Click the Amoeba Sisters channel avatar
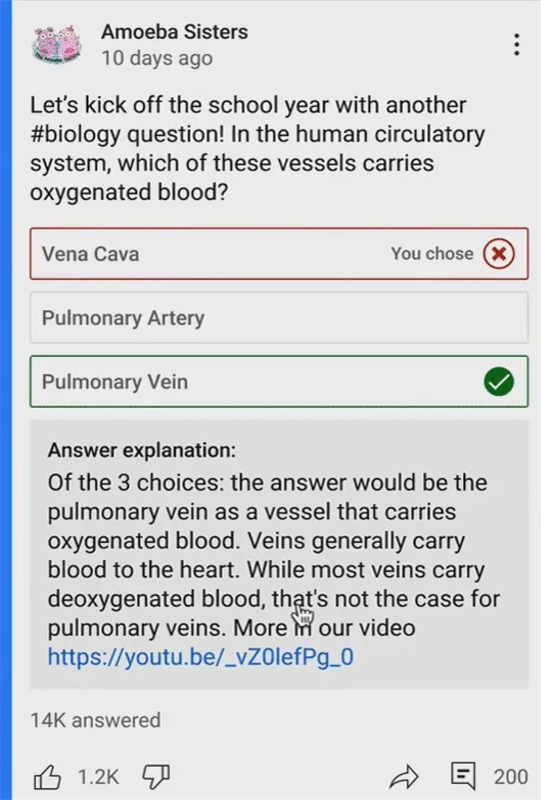 tap(57, 45)
